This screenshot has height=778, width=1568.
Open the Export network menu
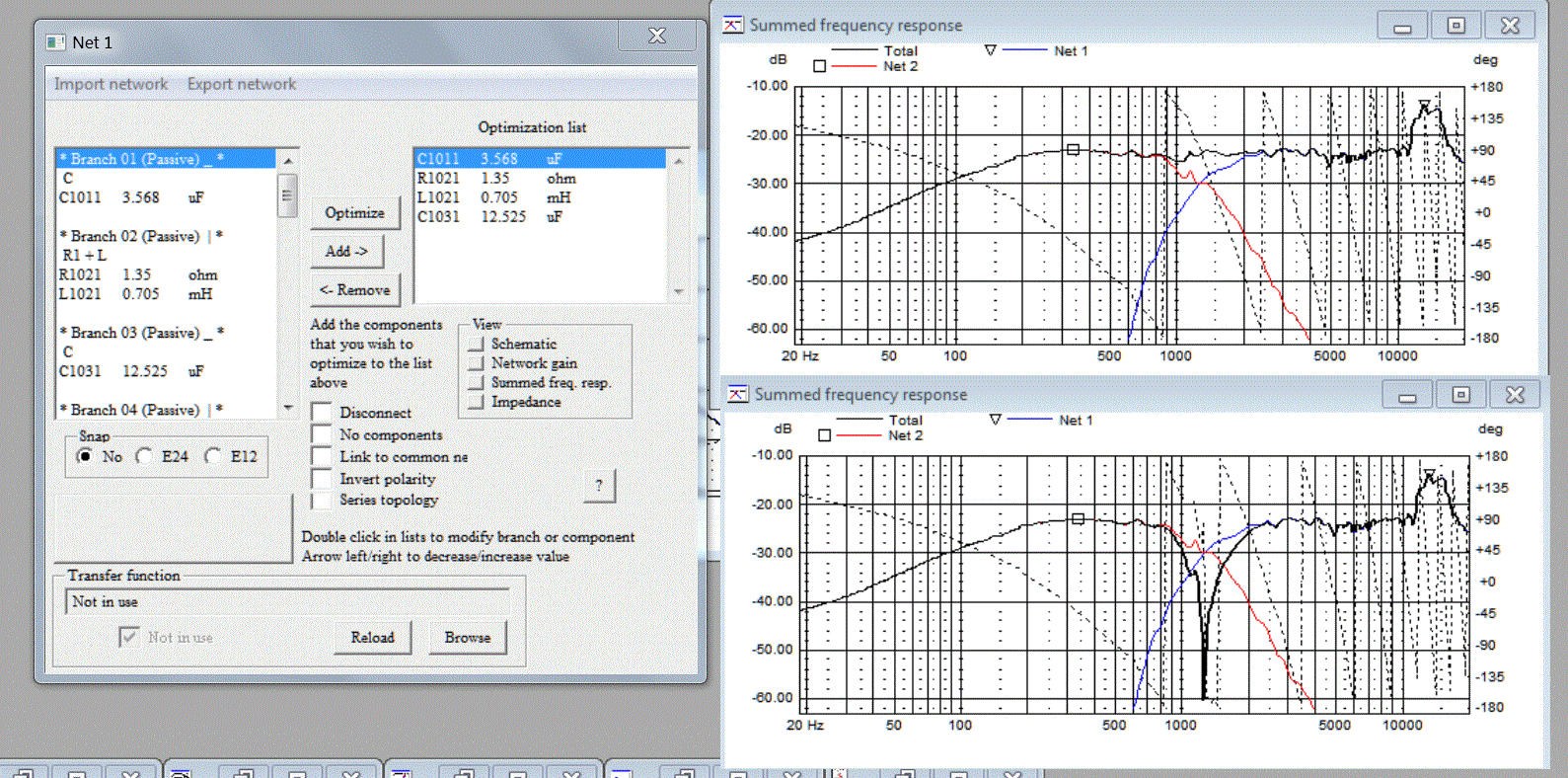tap(242, 85)
